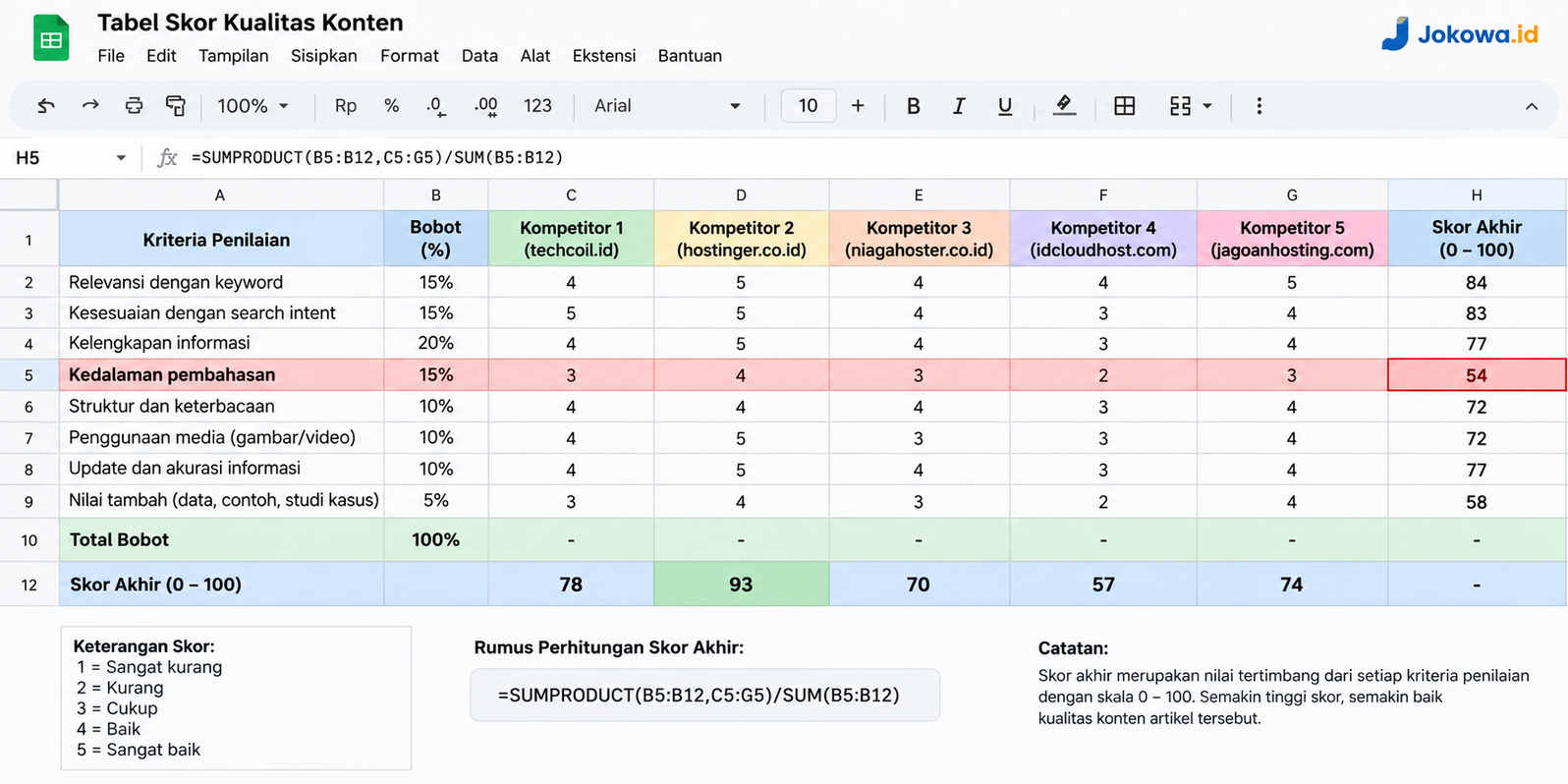
Task: Open the Bantuan menu
Action: click(x=690, y=56)
